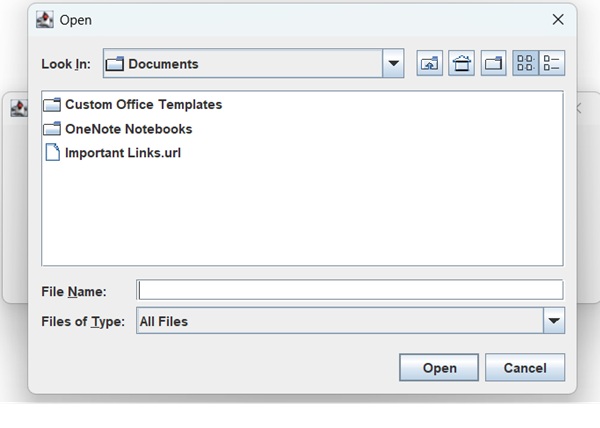Image resolution: width=600 pixels, height=428 pixels.
Task: Close the Open dialog window
Action: coord(558,19)
